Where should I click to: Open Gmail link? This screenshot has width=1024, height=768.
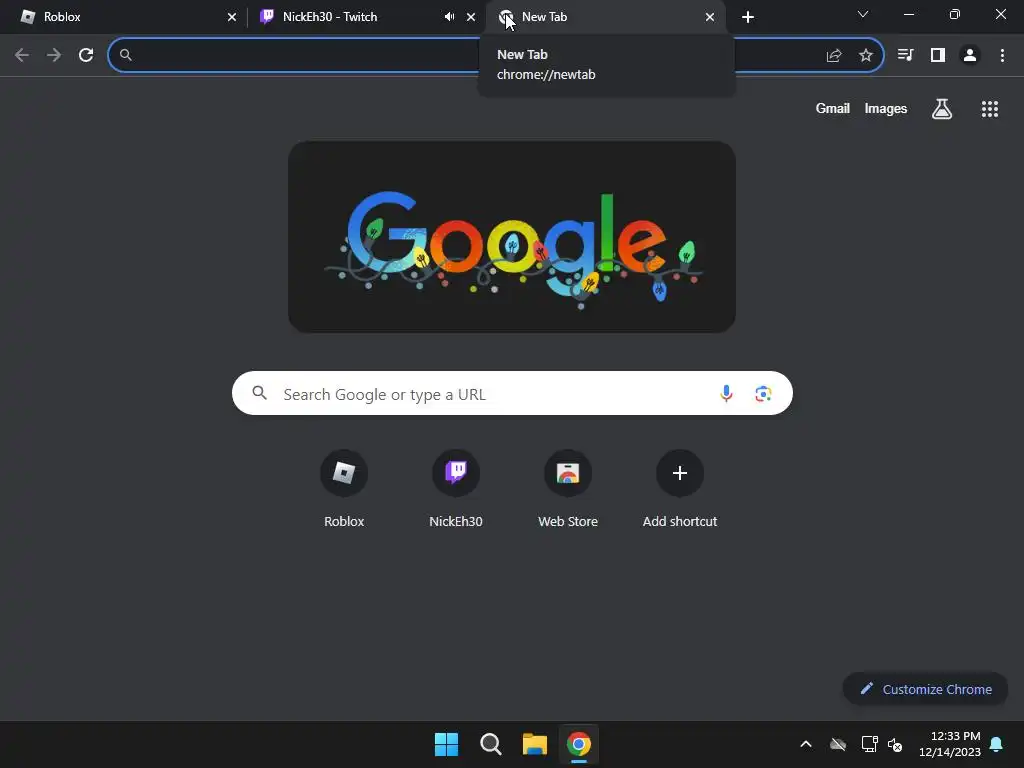(833, 109)
